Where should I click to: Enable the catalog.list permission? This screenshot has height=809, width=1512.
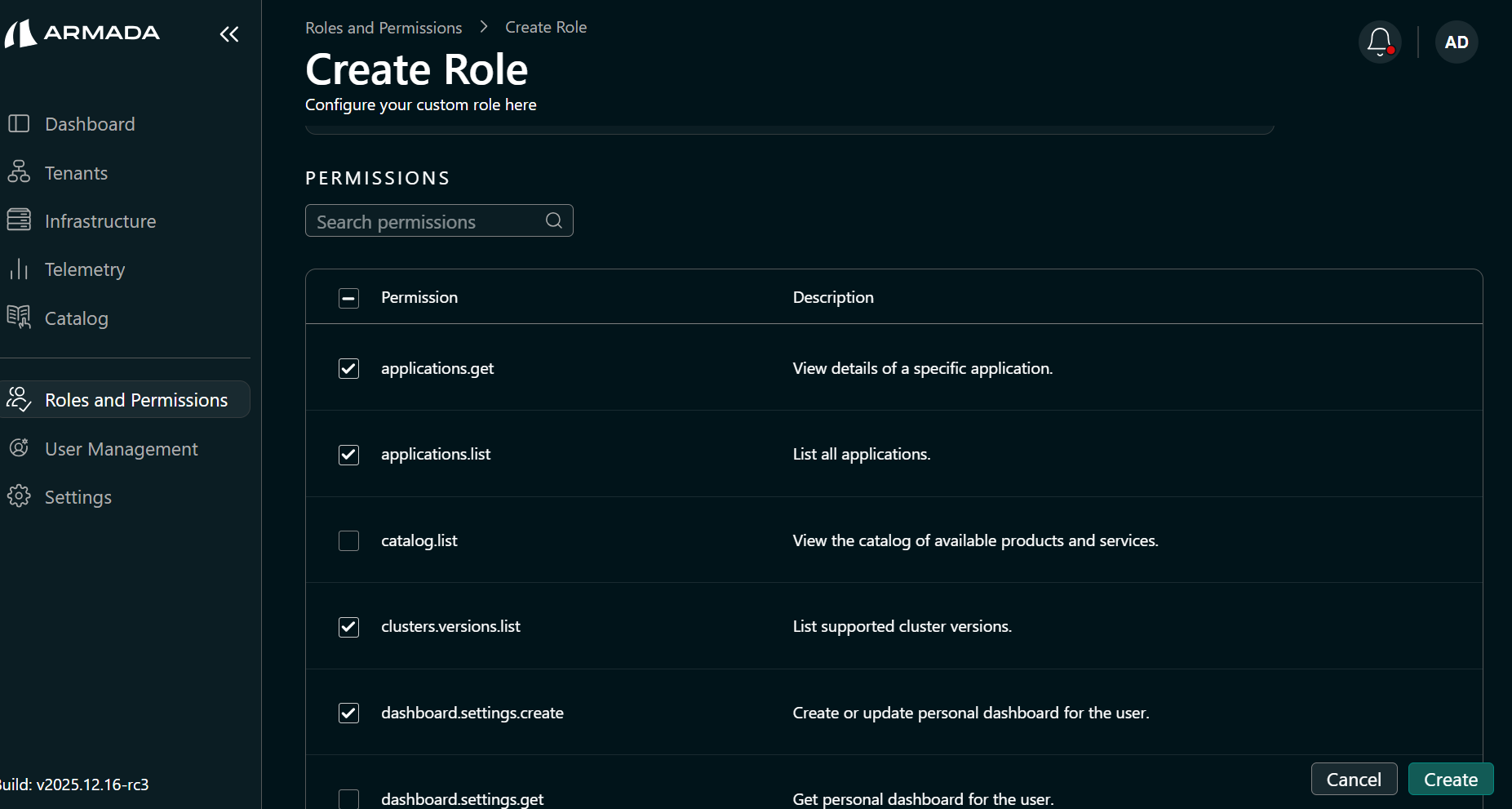pos(348,540)
